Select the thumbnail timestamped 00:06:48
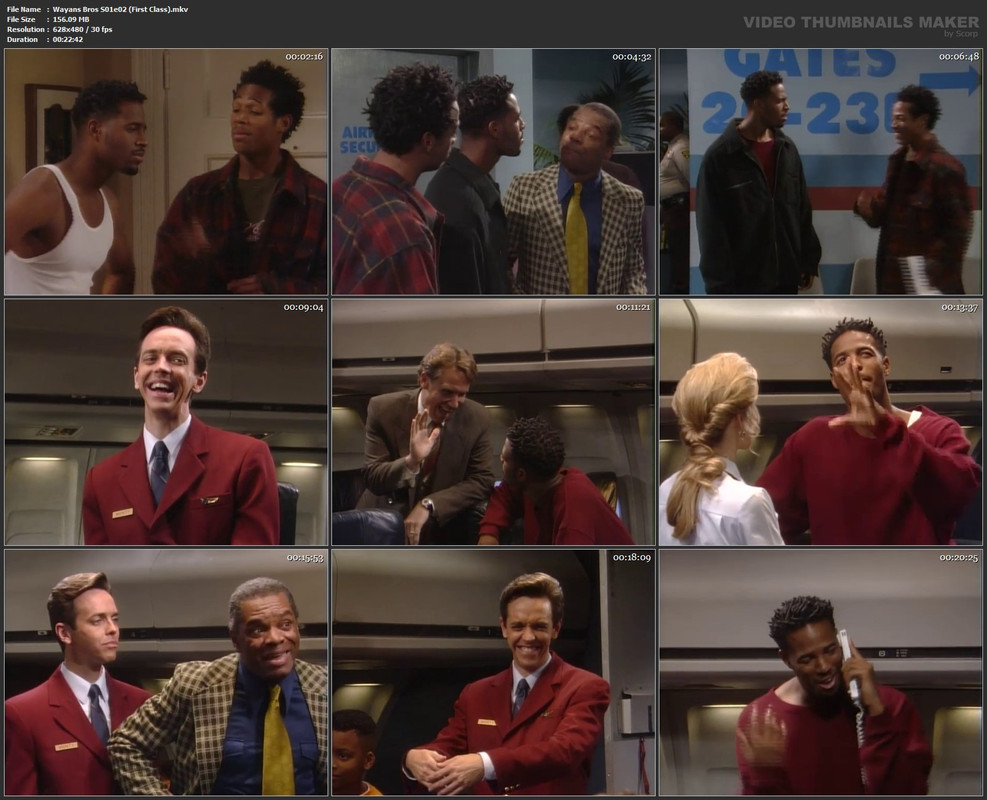This screenshot has height=800, width=987. [821, 171]
